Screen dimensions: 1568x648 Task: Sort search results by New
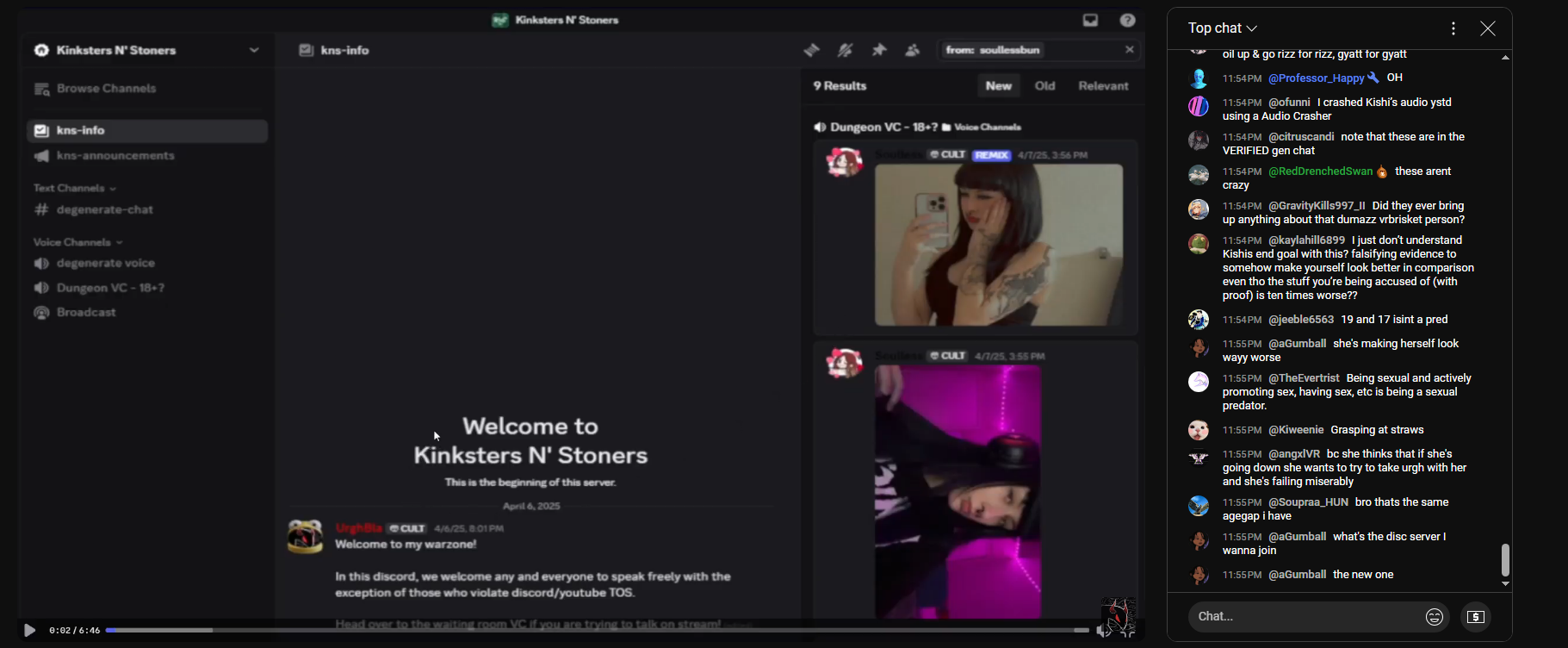[x=998, y=86]
